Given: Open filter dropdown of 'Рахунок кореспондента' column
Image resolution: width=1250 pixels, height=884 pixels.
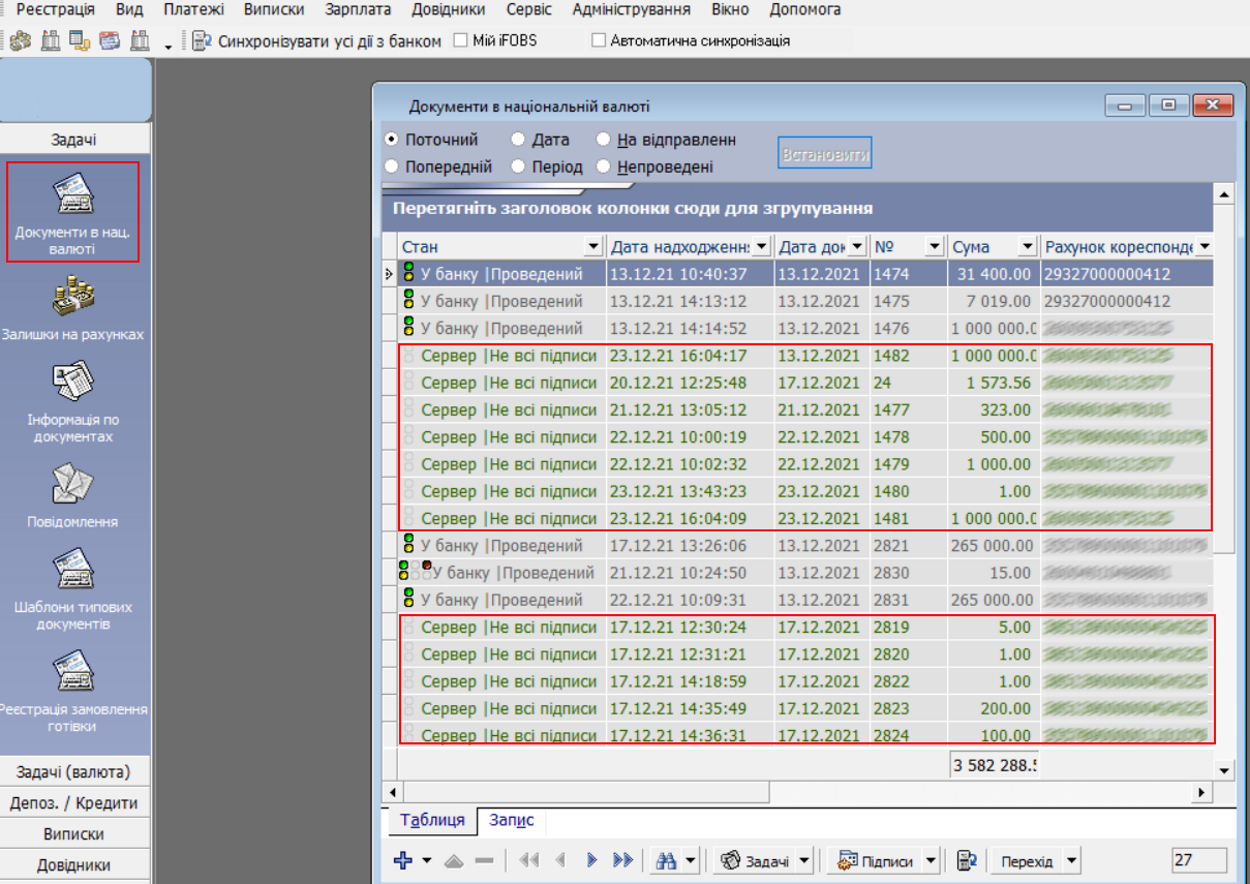Looking at the screenshot, I should (x=1204, y=247).
